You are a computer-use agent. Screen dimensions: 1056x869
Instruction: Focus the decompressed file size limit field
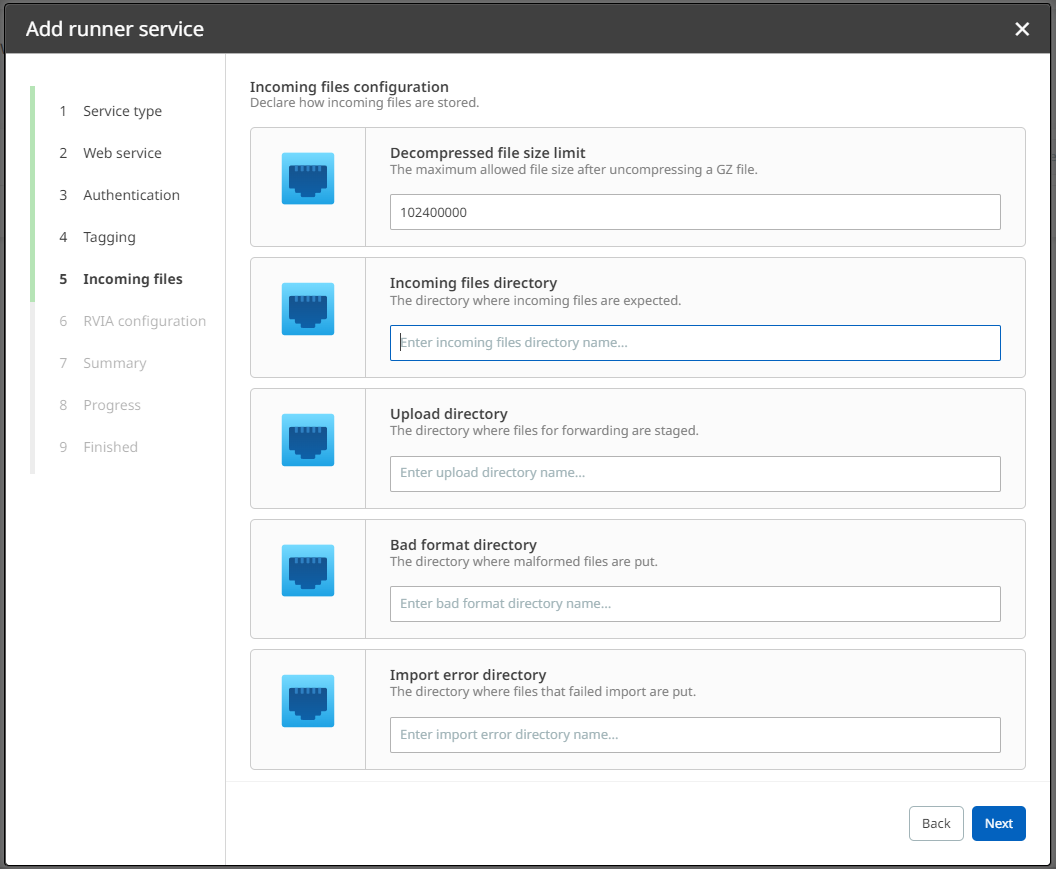695,212
